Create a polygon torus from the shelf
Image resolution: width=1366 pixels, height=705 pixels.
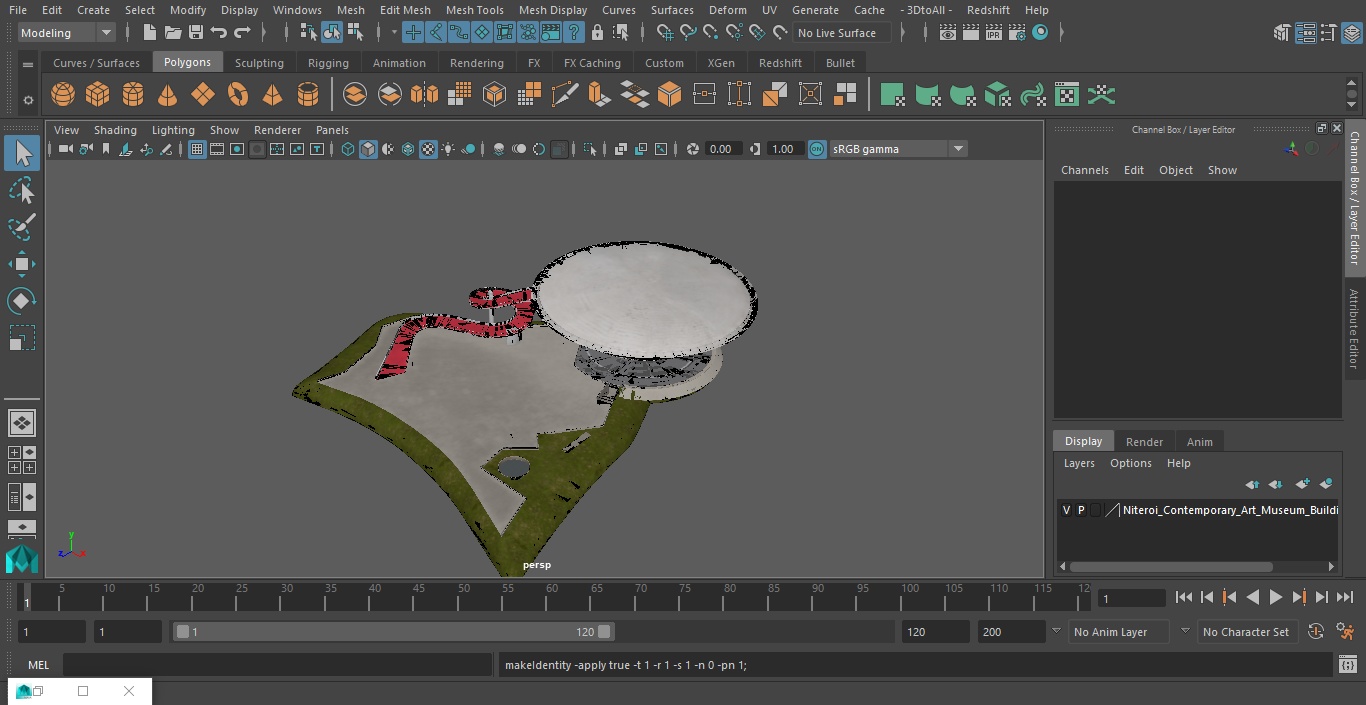(238, 95)
